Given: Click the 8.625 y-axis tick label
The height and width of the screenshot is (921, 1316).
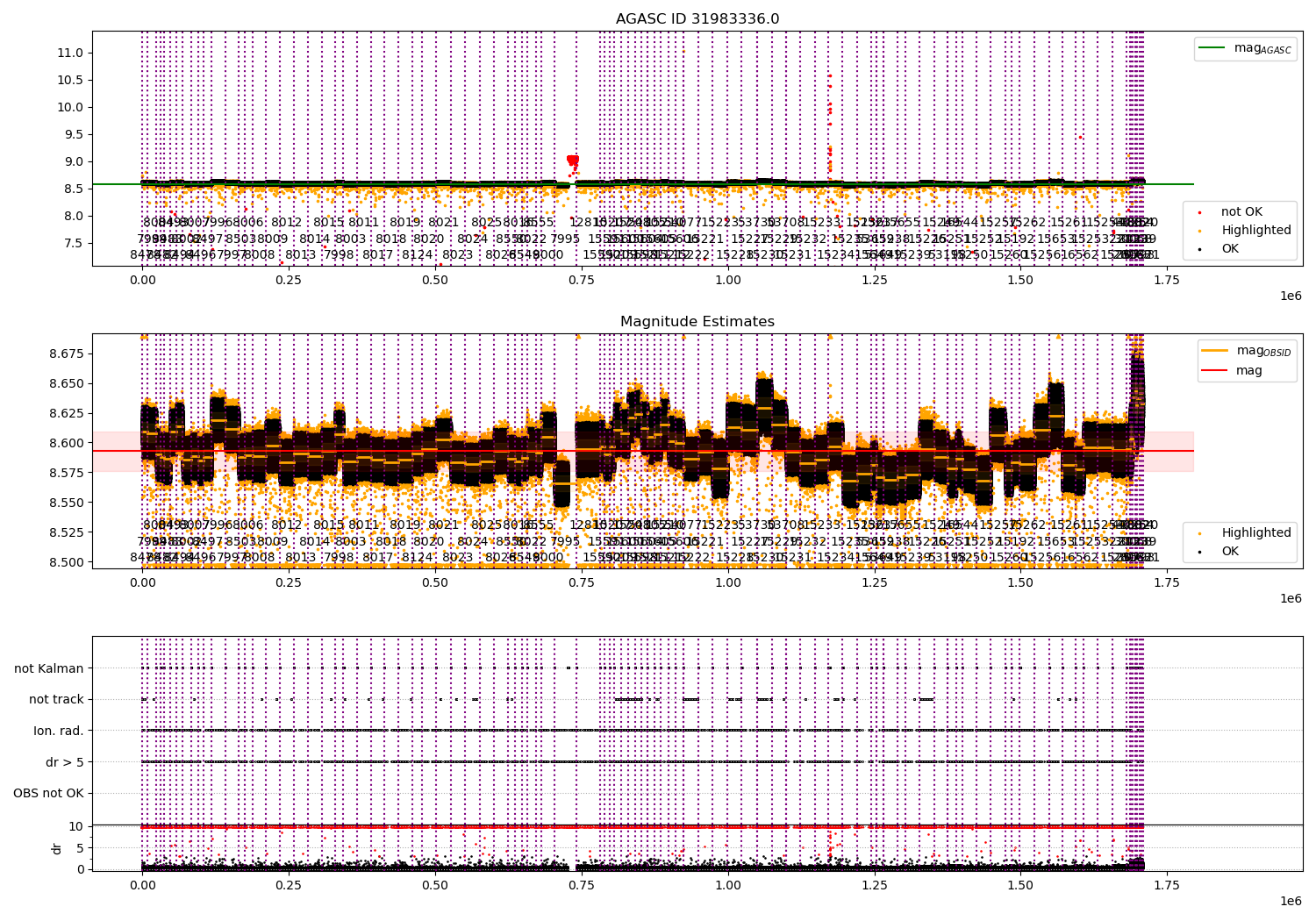Looking at the screenshot, I should [x=66, y=413].
